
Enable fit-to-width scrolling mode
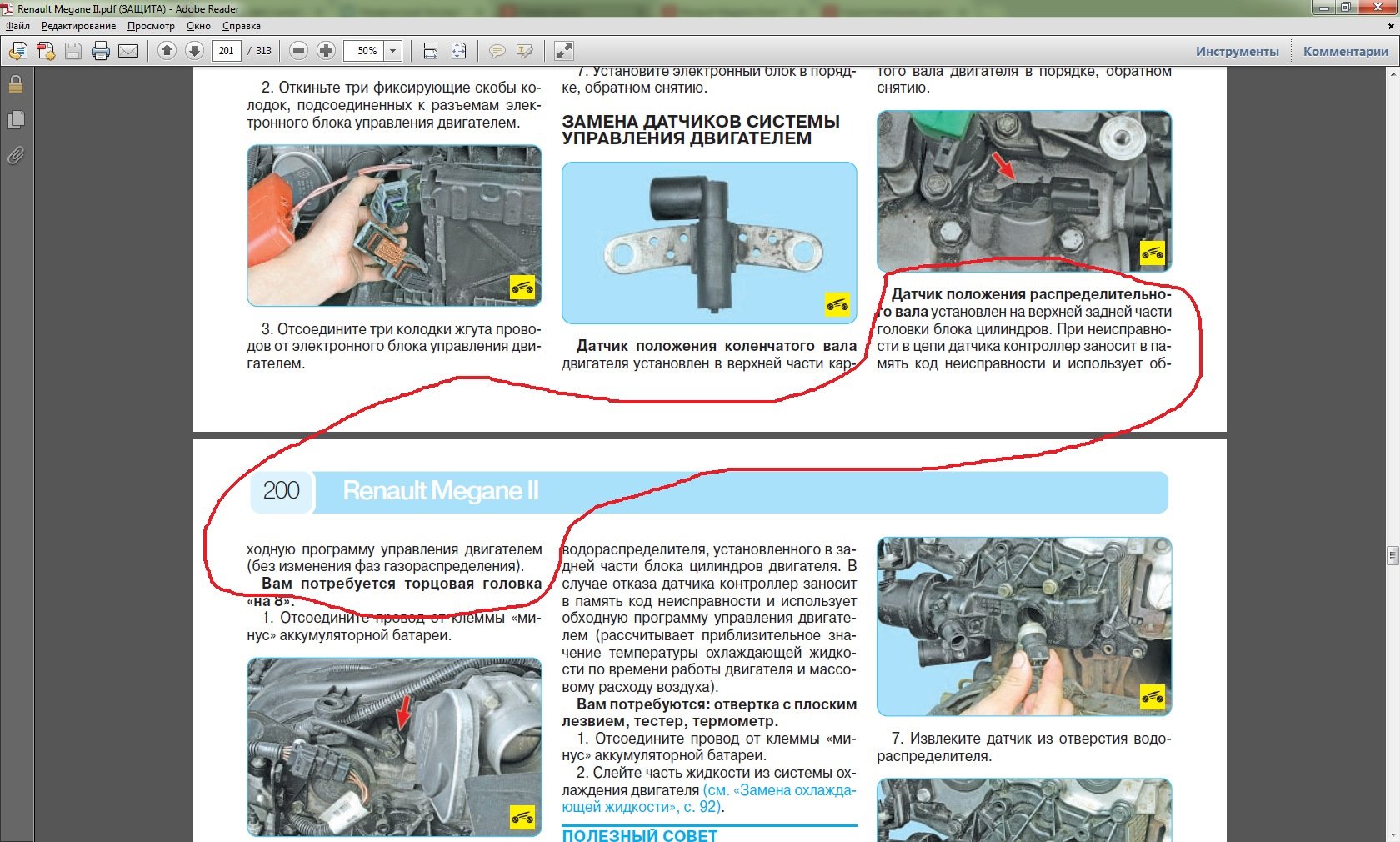click(x=430, y=51)
